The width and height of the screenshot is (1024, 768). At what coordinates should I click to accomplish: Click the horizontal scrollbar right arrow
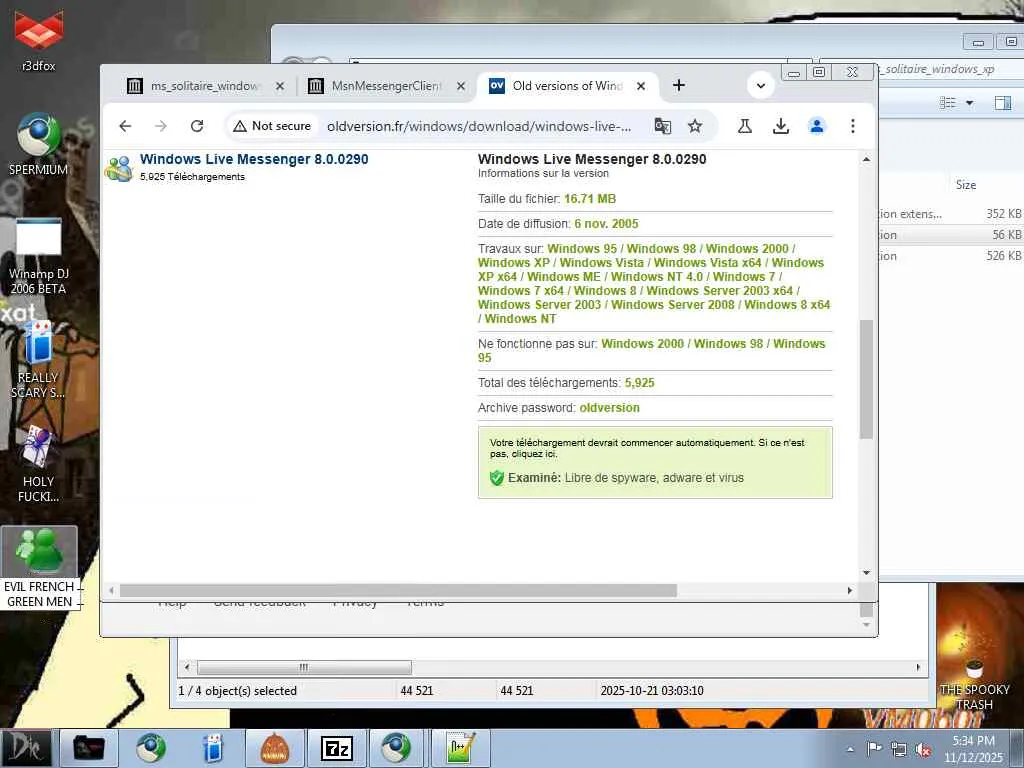point(850,590)
